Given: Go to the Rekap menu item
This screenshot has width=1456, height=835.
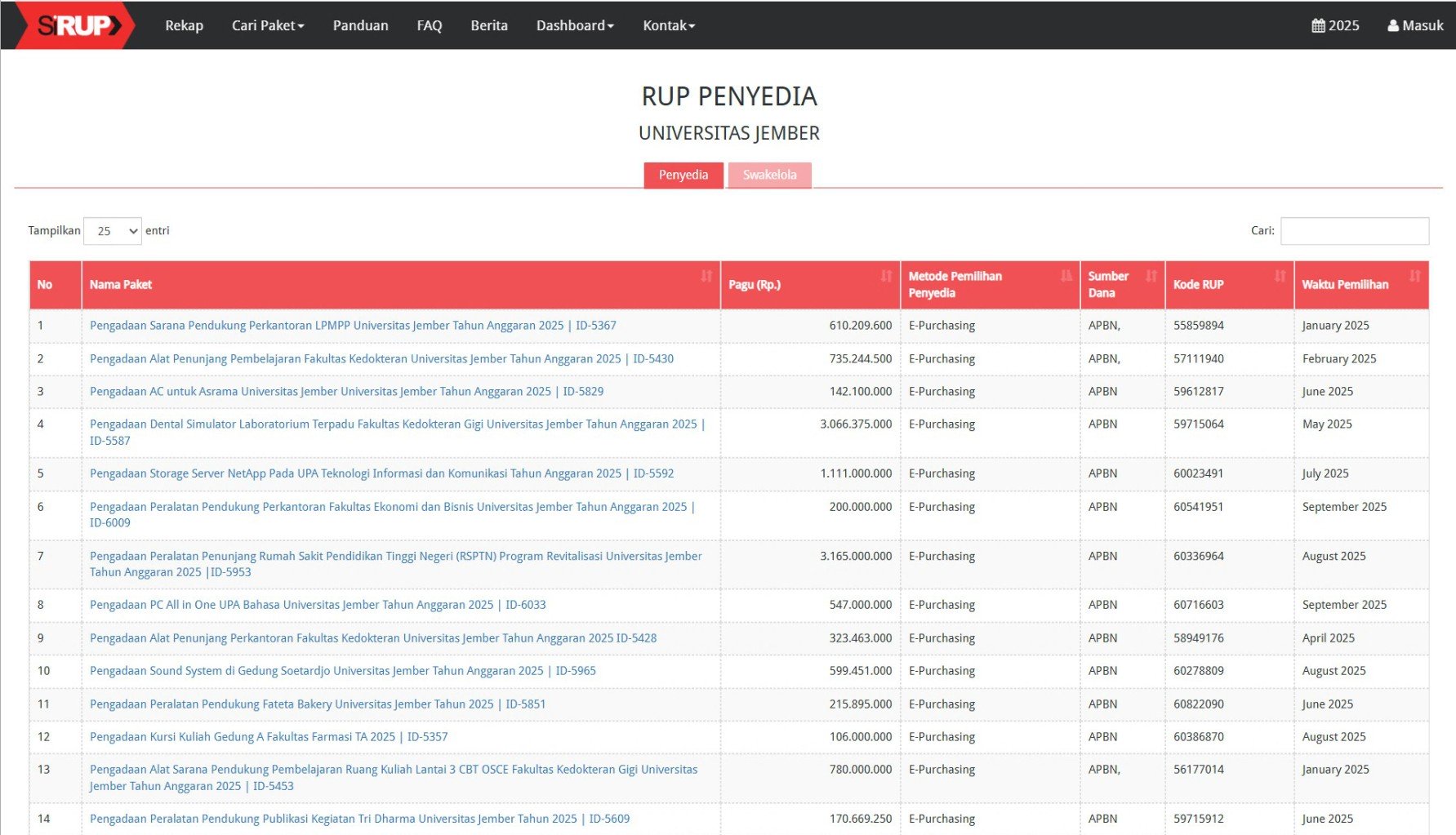Looking at the screenshot, I should point(184,25).
